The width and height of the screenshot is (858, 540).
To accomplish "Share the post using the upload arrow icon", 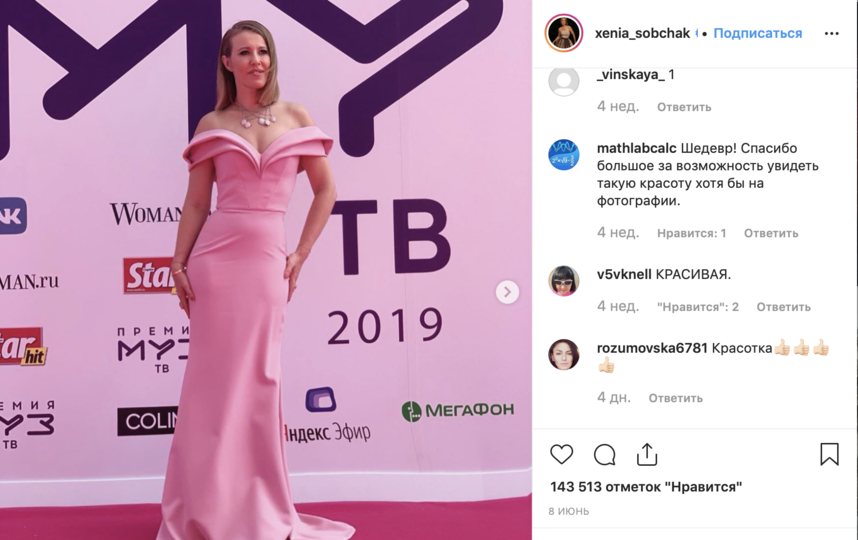I will (x=647, y=454).
